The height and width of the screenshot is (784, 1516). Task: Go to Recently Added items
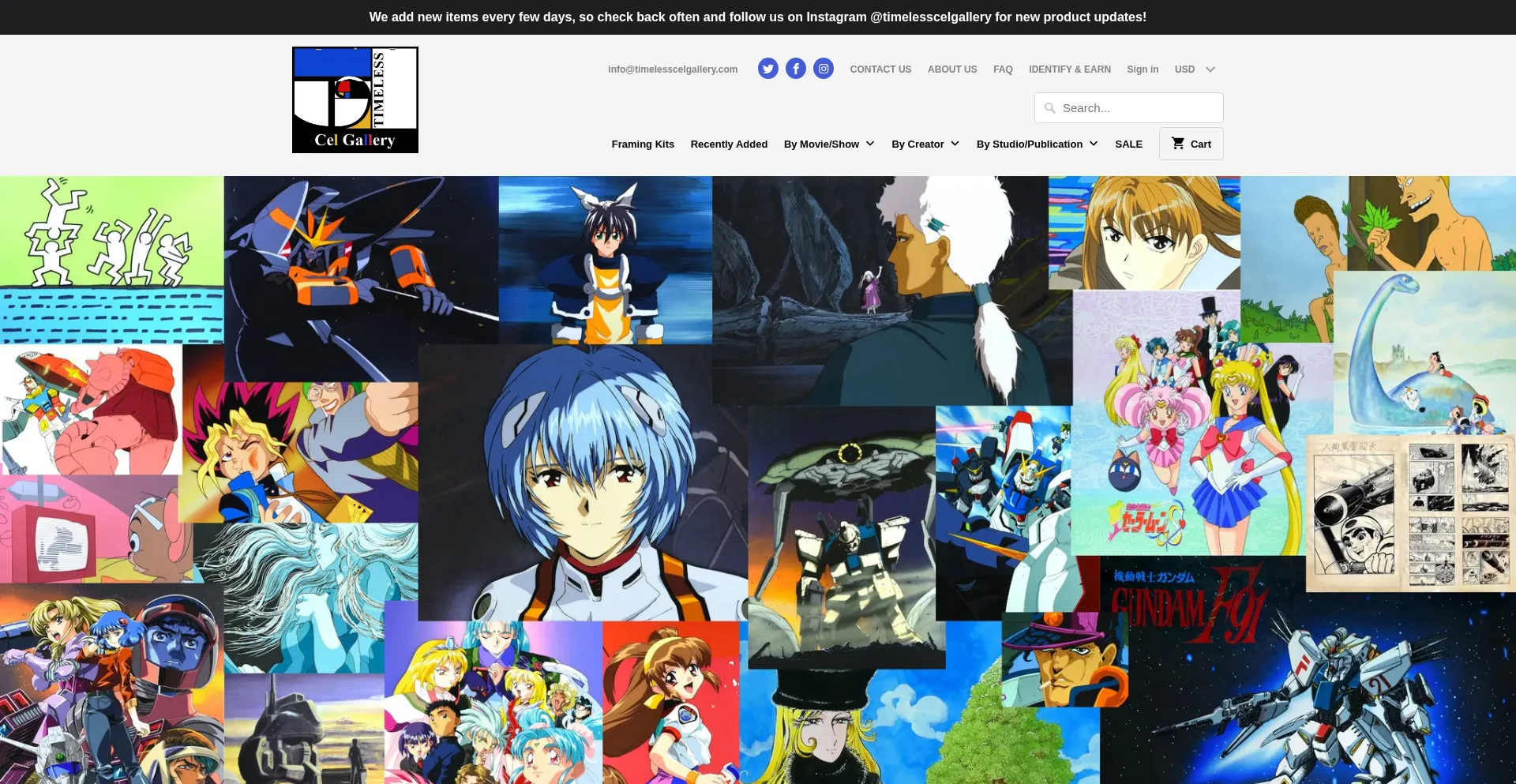coord(729,144)
